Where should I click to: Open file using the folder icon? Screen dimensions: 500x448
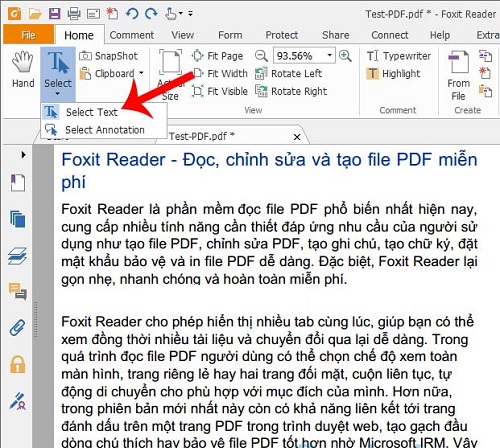coord(35,14)
